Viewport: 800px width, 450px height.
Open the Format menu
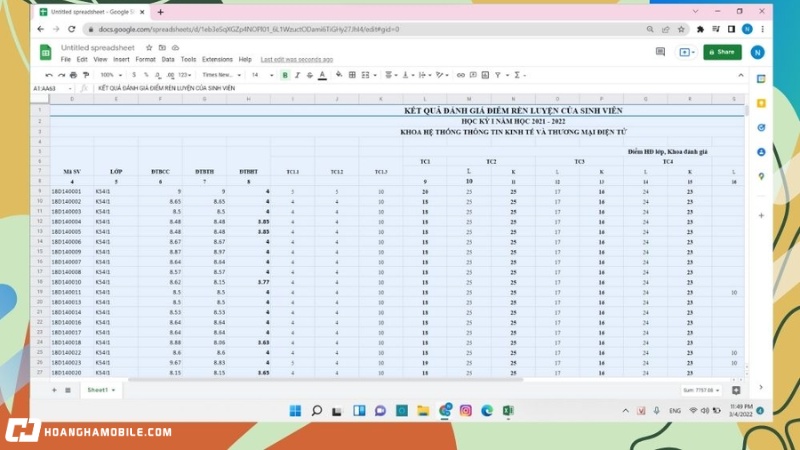(x=145, y=59)
